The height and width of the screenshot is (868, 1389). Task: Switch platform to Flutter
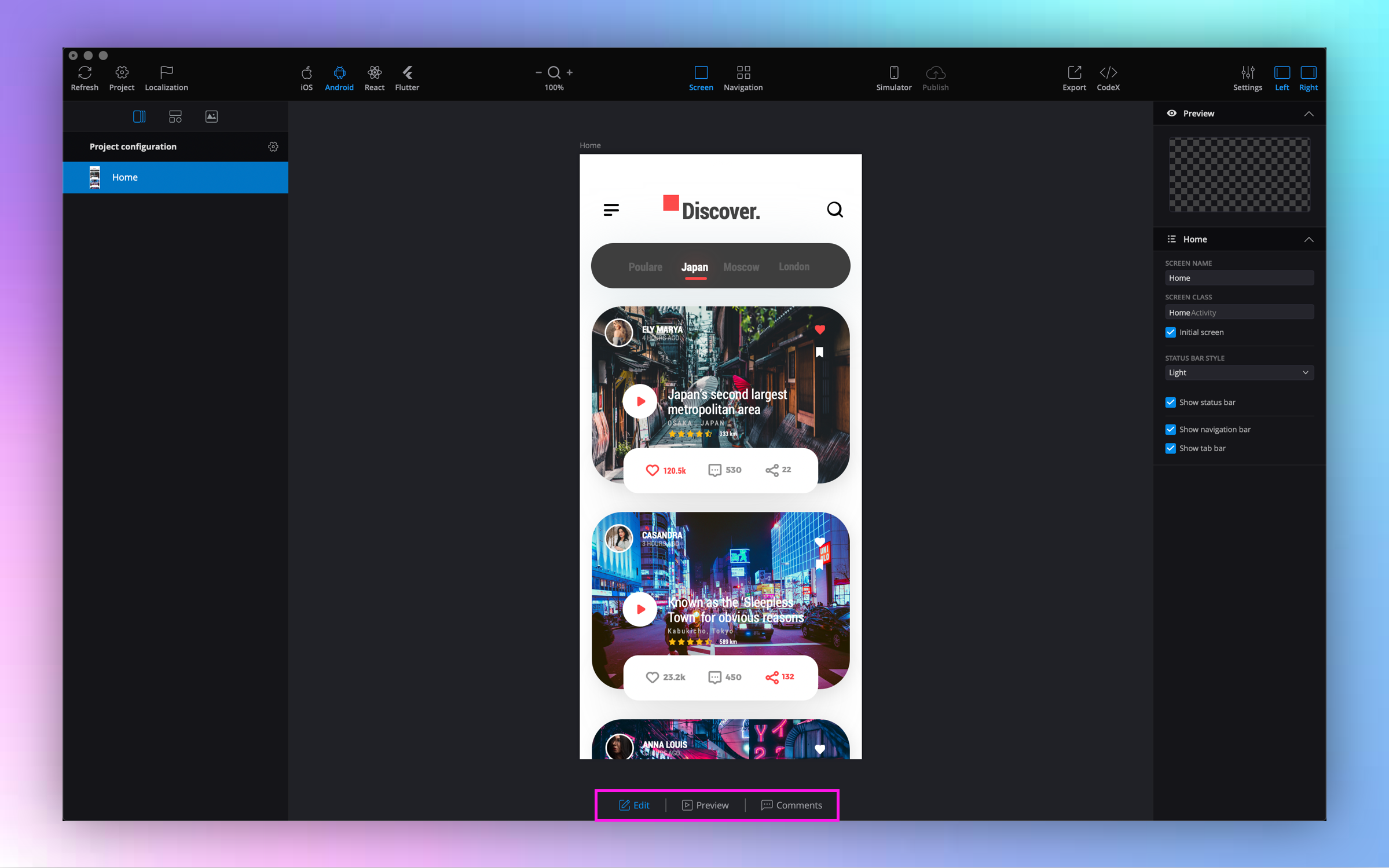(407, 73)
